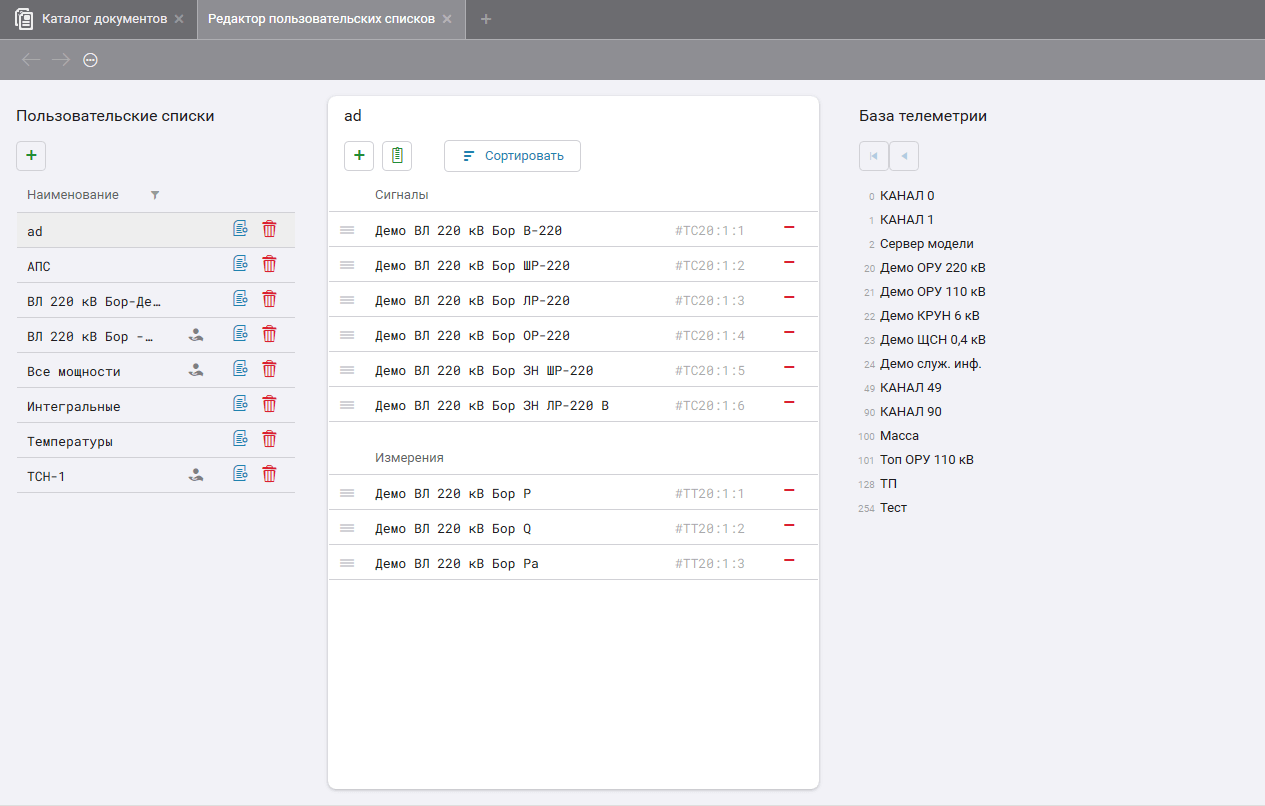
Task: Click the 'Сортировать' button
Action: coord(512,156)
